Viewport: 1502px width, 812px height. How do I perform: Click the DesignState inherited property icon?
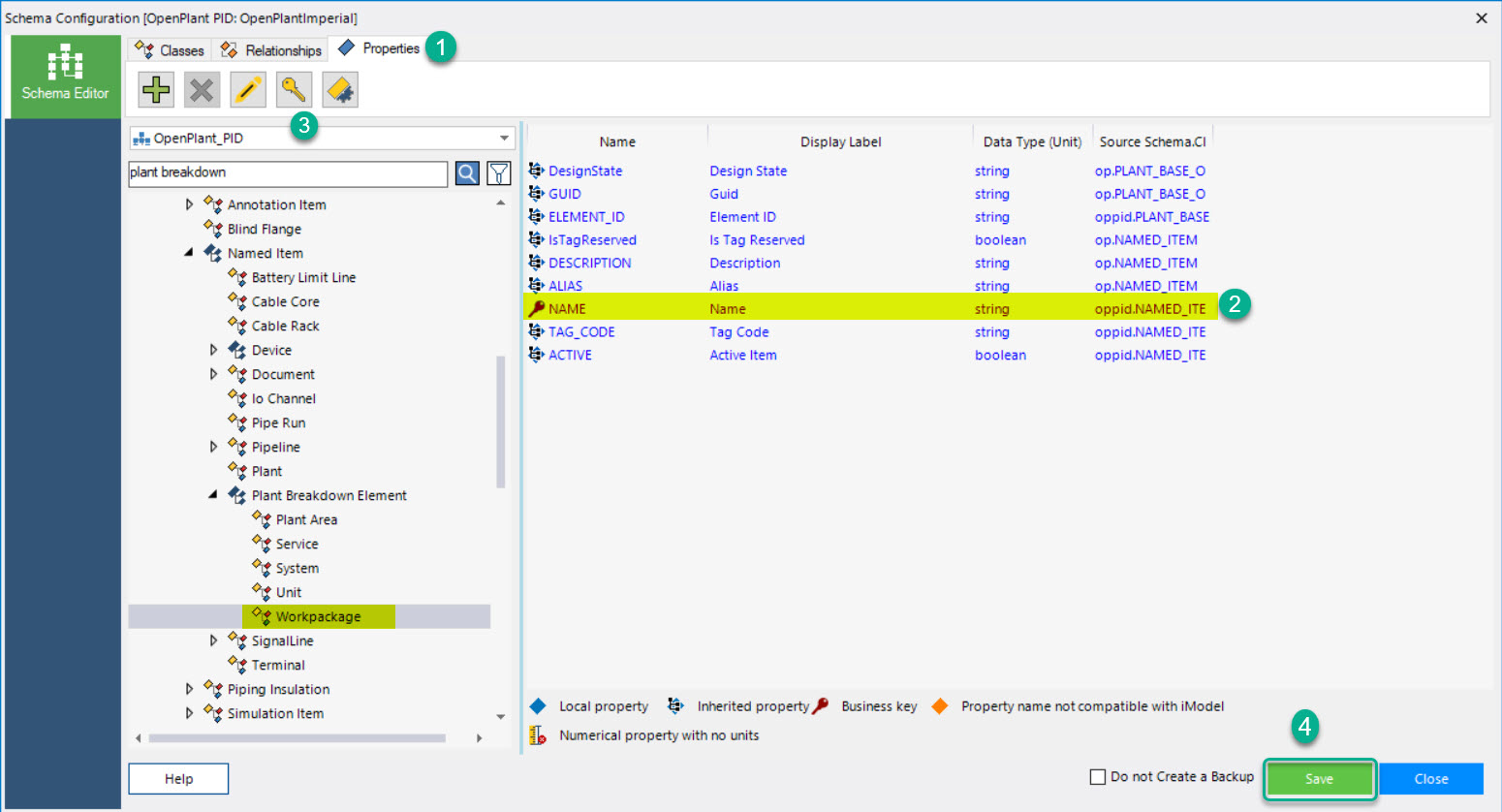(x=536, y=171)
